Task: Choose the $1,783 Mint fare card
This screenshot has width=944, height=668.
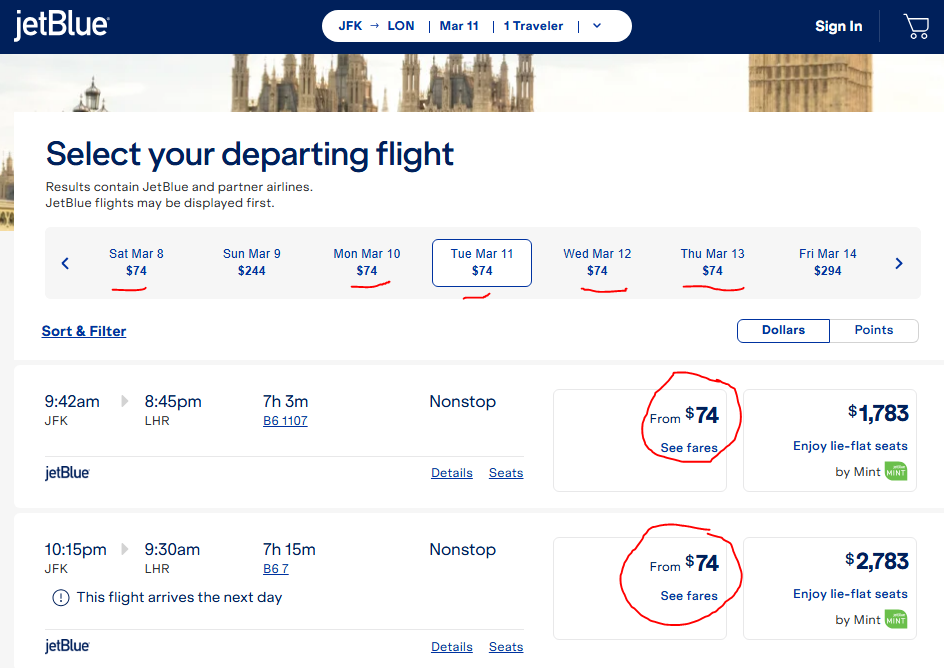Action: (x=830, y=441)
